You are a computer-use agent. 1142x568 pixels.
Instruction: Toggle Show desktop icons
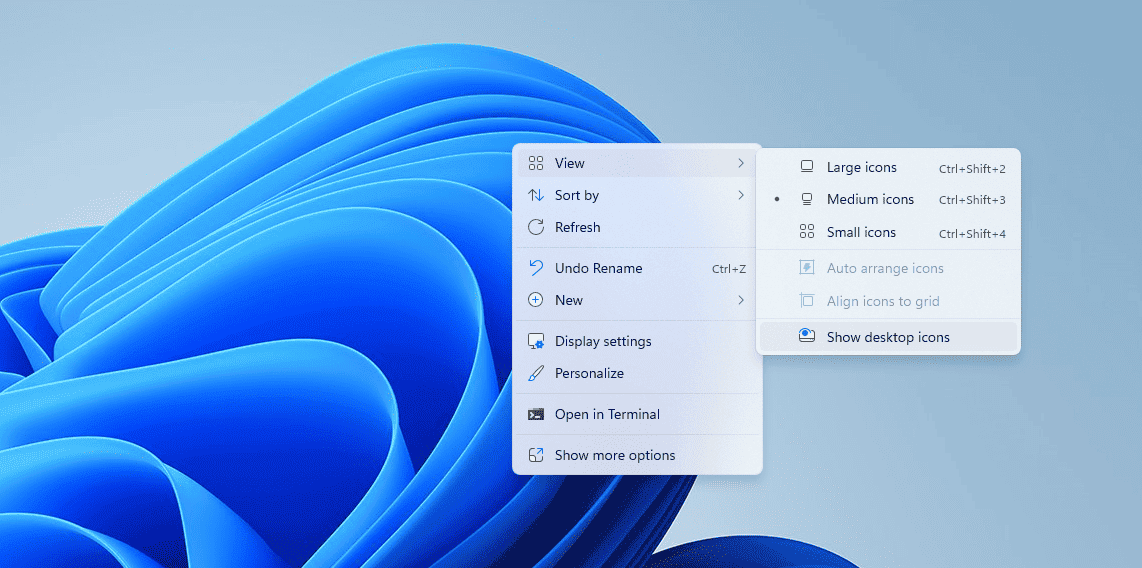[x=888, y=337]
